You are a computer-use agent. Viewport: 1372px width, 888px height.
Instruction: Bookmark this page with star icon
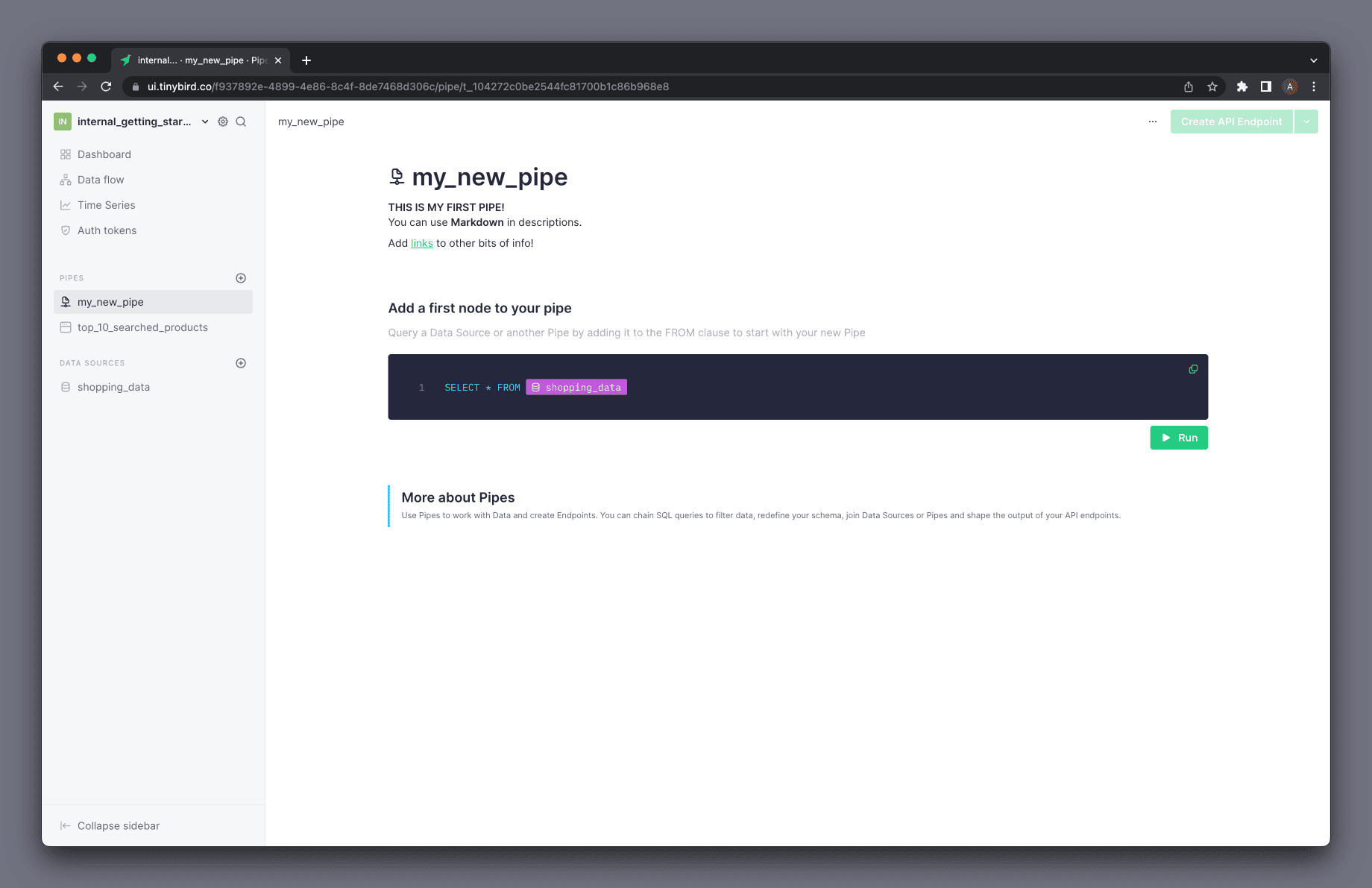(x=1212, y=86)
